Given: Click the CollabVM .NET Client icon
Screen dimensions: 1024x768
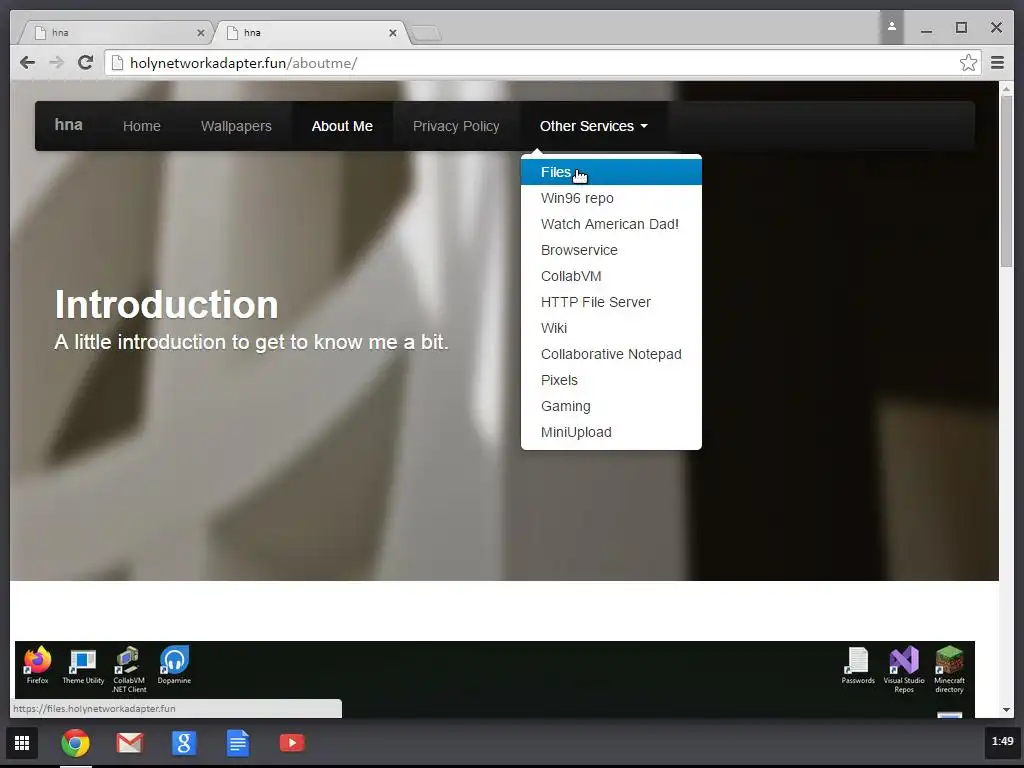Looking at the screenshot, I should pyautogui.click(x=129, y=669).
